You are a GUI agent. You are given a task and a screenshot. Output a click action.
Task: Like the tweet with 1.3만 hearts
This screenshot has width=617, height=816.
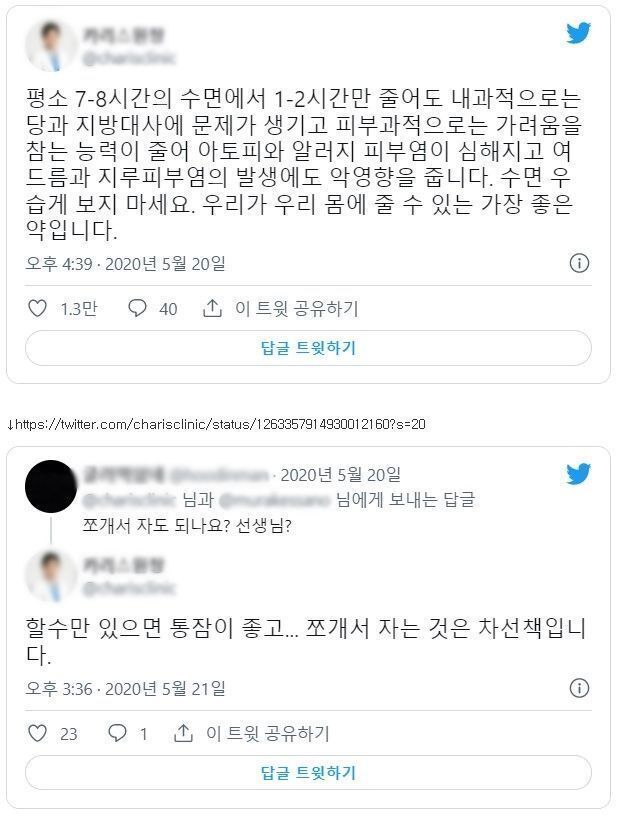[x=37, y=308]
